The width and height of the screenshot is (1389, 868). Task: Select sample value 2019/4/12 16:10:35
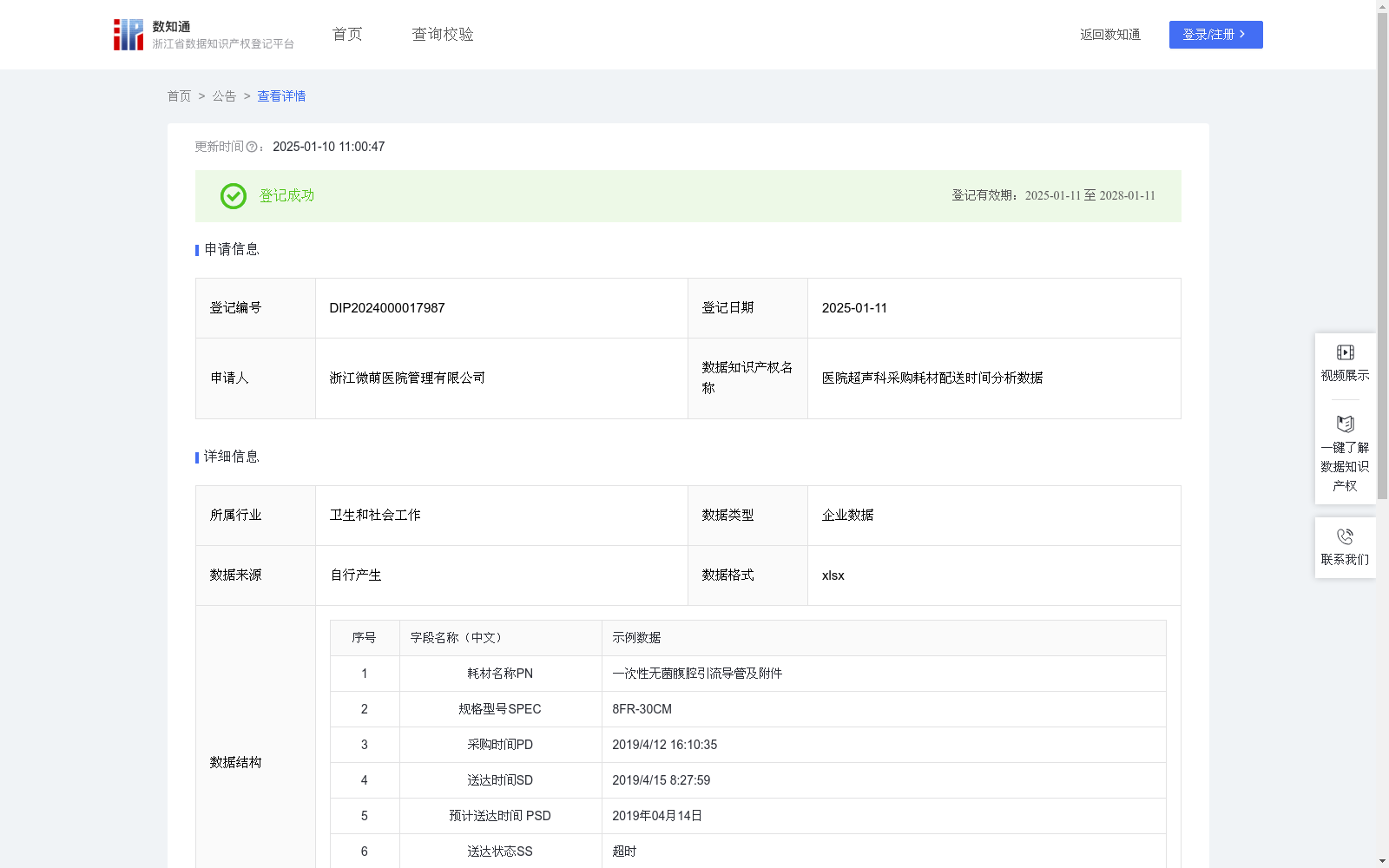pos(664,745)
